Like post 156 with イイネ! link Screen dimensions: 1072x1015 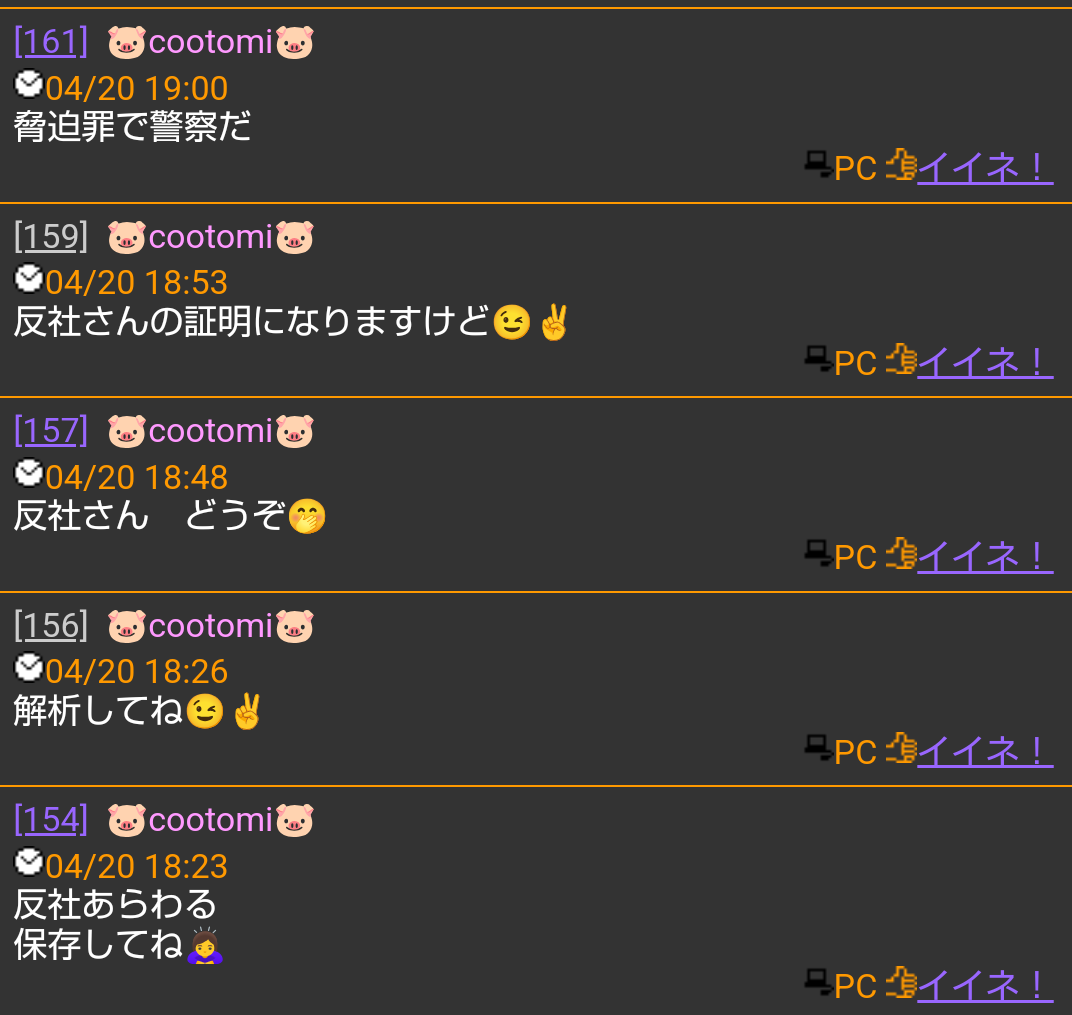pos(984,751)
